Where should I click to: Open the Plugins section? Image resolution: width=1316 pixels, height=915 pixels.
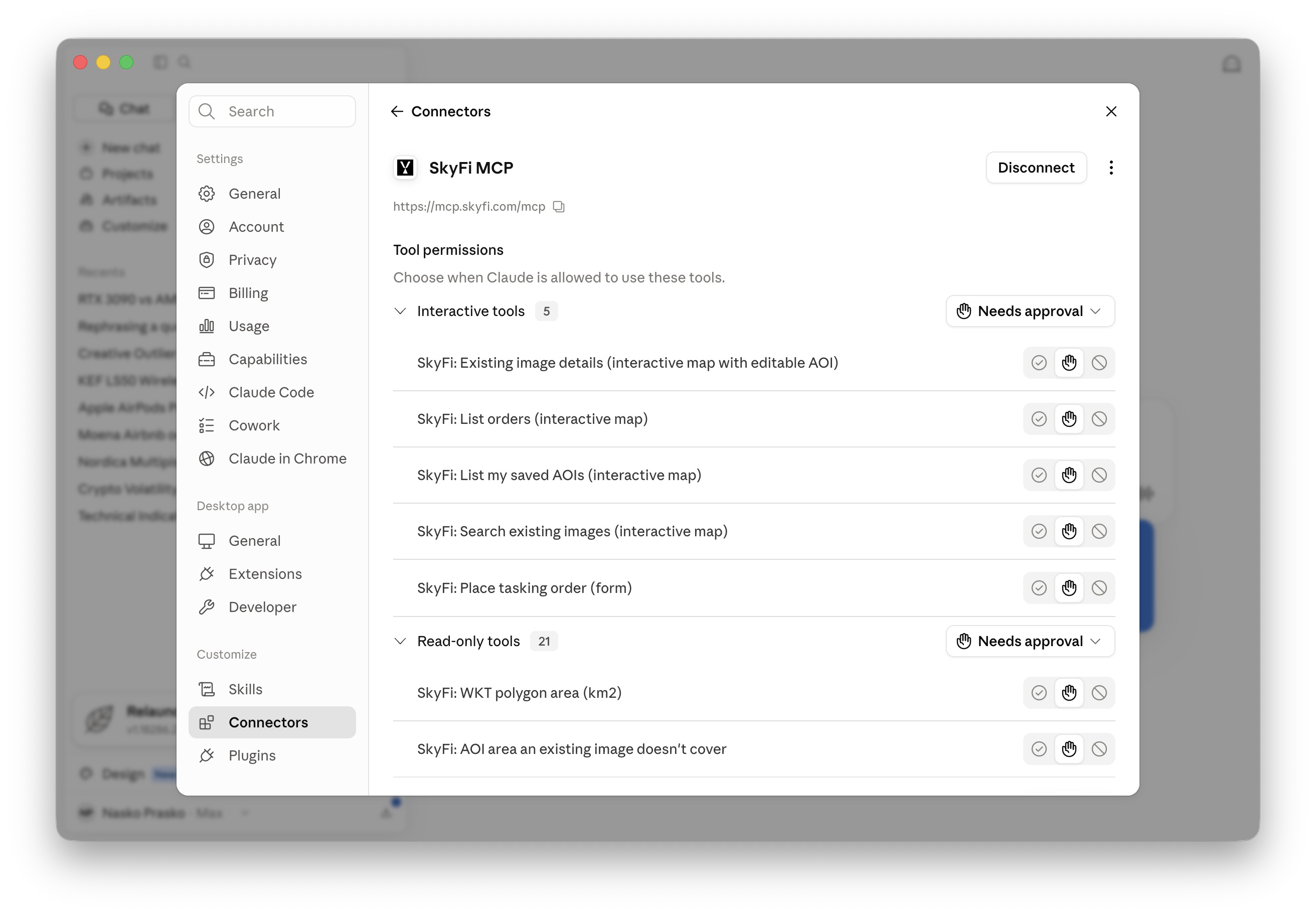272,755
